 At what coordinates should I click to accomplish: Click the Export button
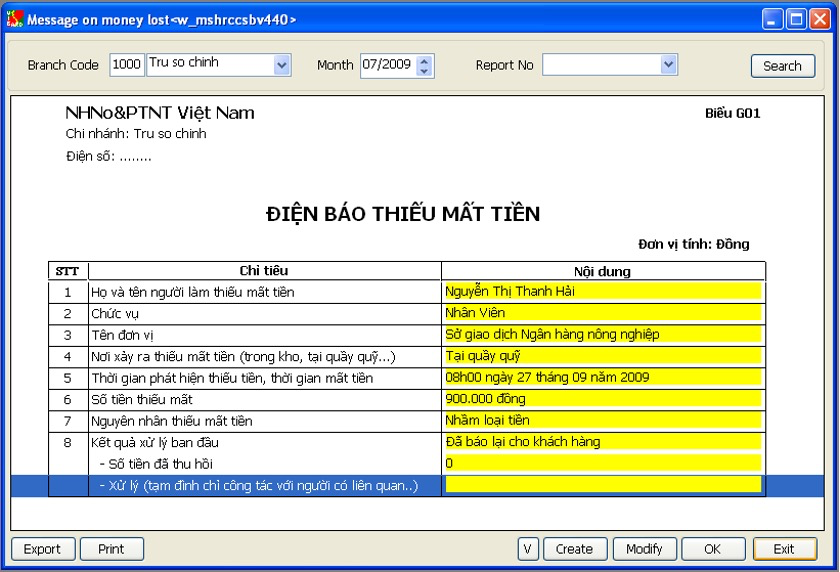43,549
